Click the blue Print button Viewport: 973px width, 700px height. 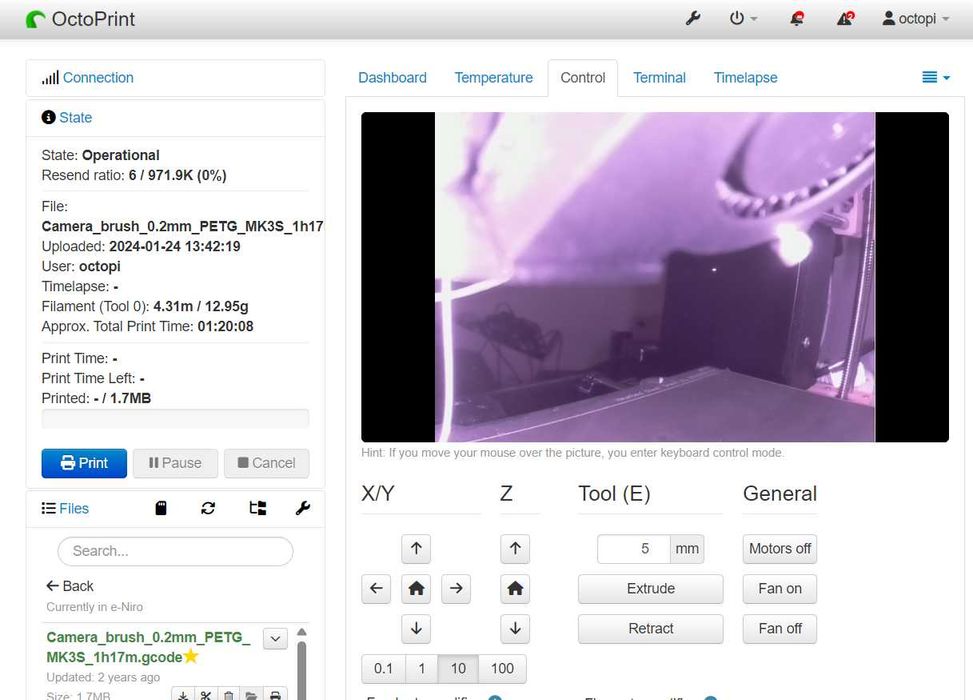pyautogui.click(x=84, y=463)
